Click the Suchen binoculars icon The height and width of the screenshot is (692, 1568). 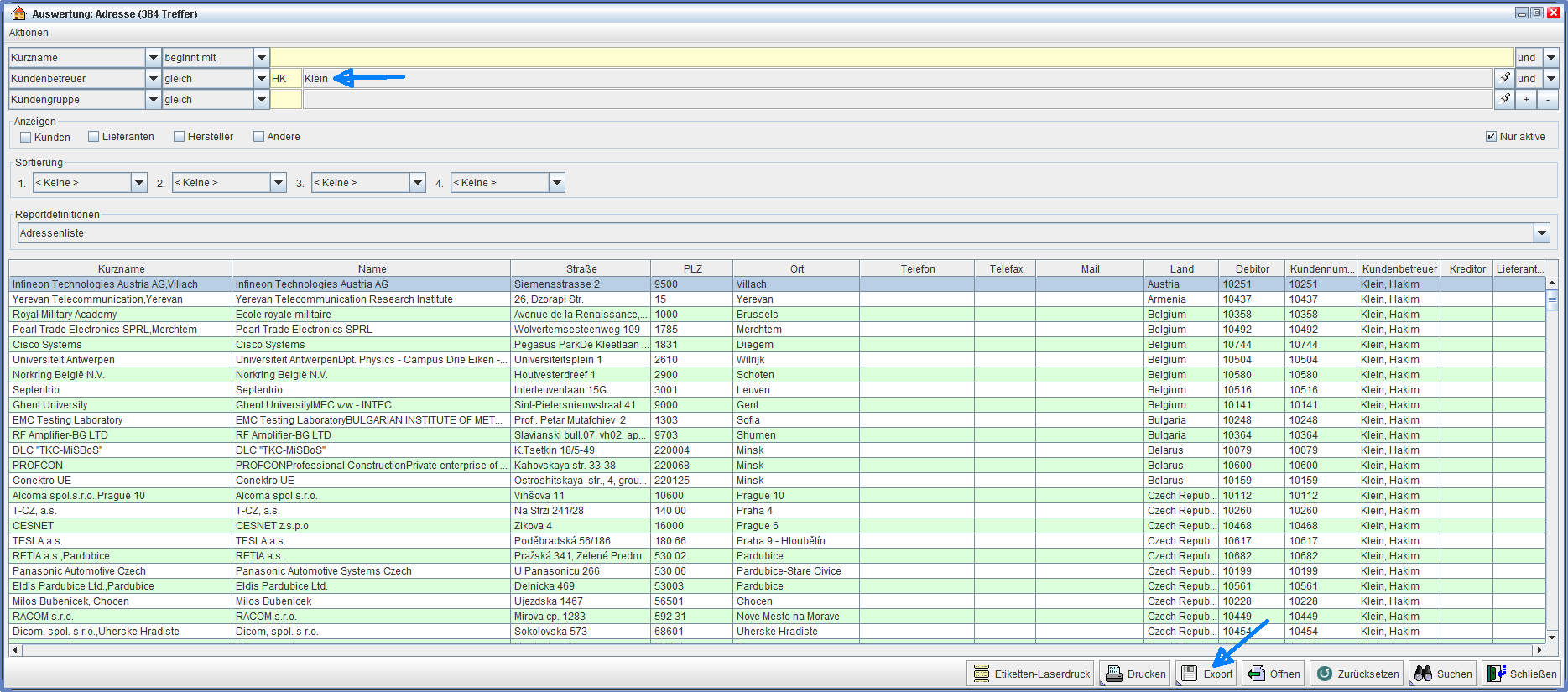[x=1423, y=674]
